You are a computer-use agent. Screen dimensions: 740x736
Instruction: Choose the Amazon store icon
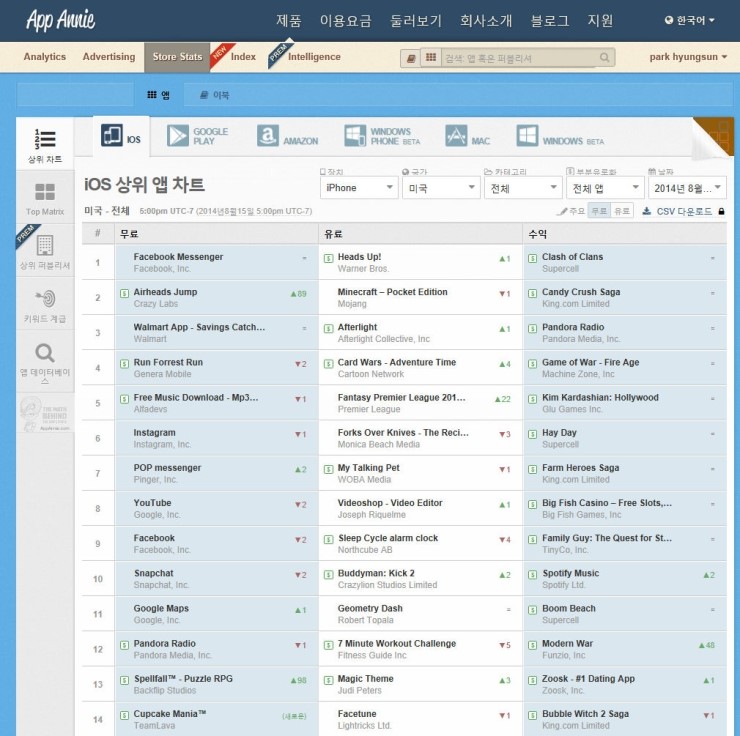point(268,135)
